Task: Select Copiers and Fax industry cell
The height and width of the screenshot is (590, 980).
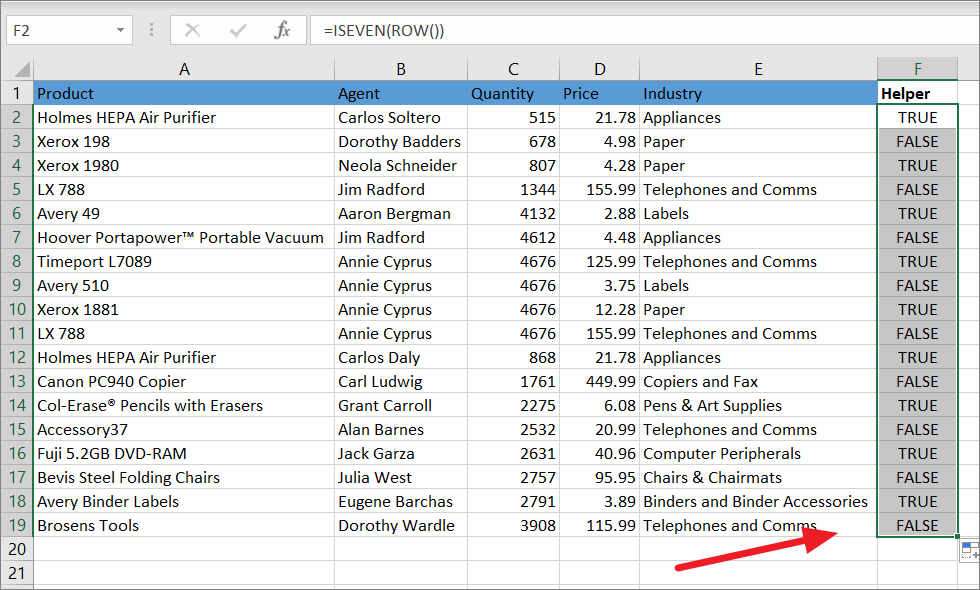Action: click(758, 381)
